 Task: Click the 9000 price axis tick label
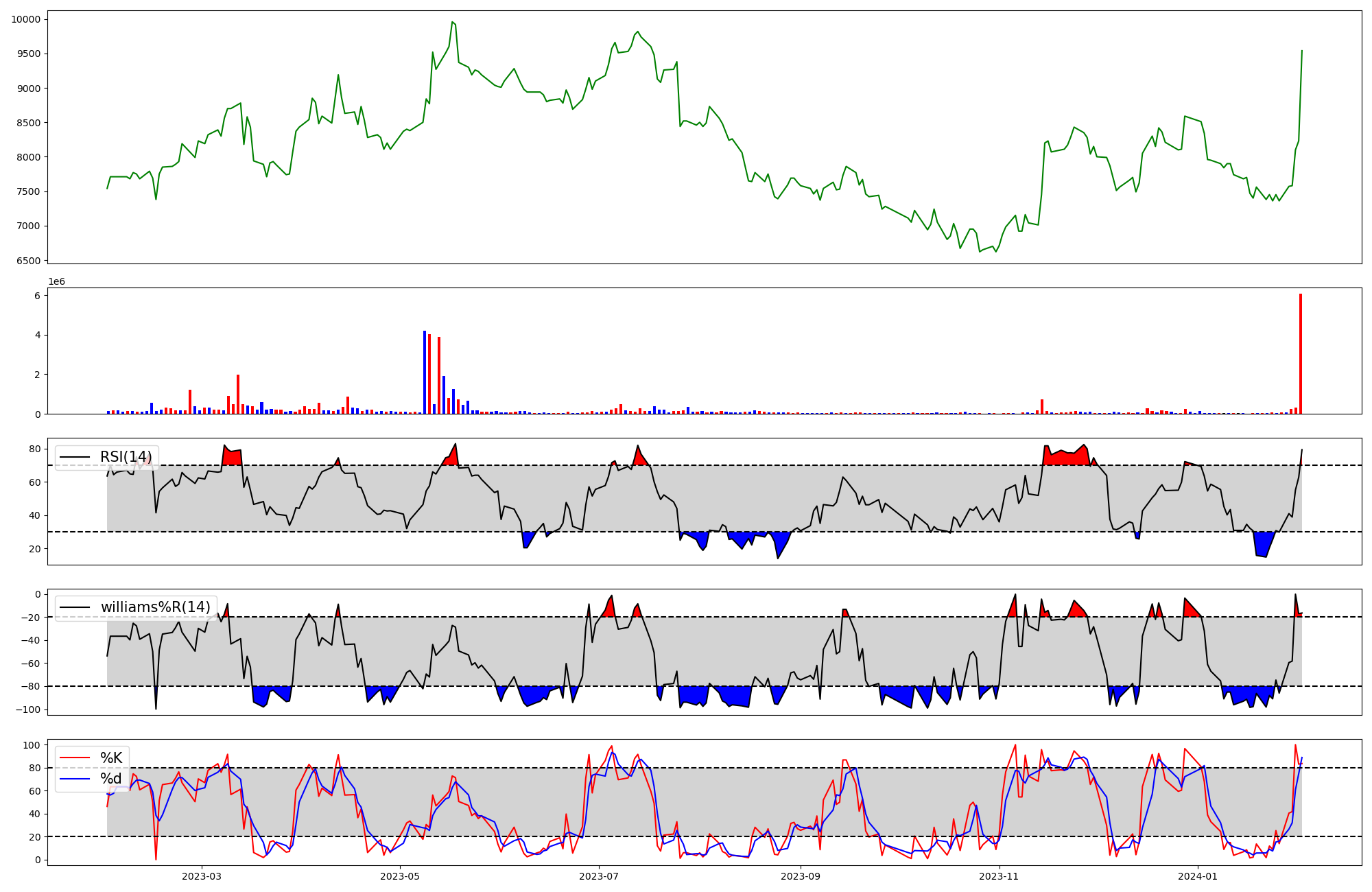[29, 89]
